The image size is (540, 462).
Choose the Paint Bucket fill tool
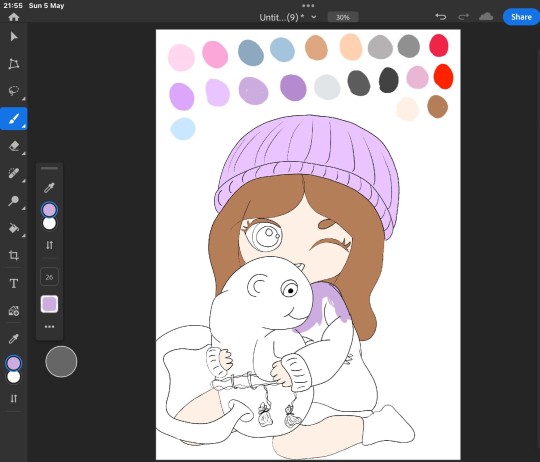(x=14, y=228)
